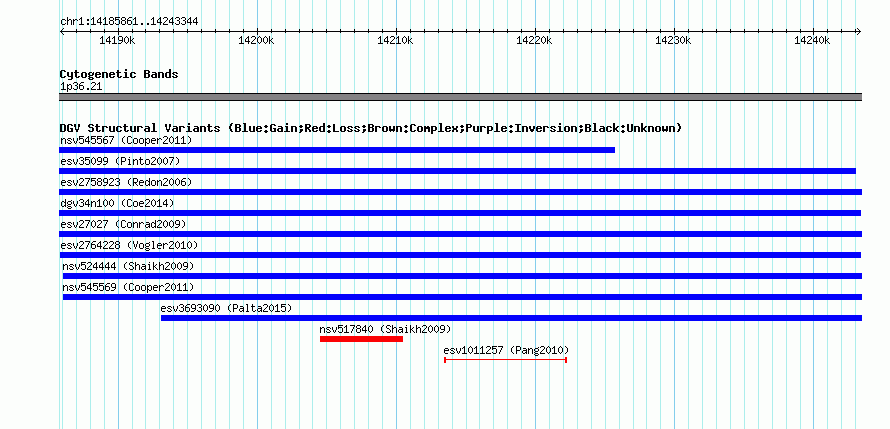
Task: Click the 14200k ruler label
Action: tap(257, 40)
